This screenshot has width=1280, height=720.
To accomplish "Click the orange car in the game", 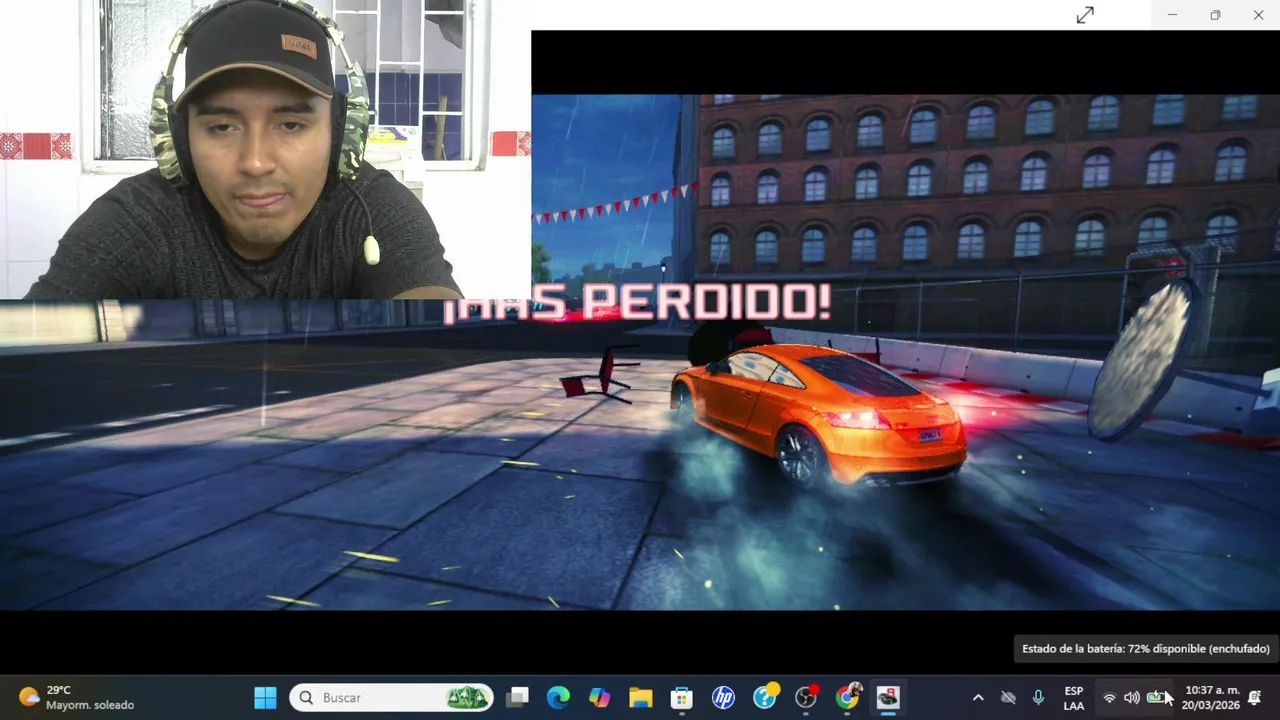I will (x=819, y=413).
